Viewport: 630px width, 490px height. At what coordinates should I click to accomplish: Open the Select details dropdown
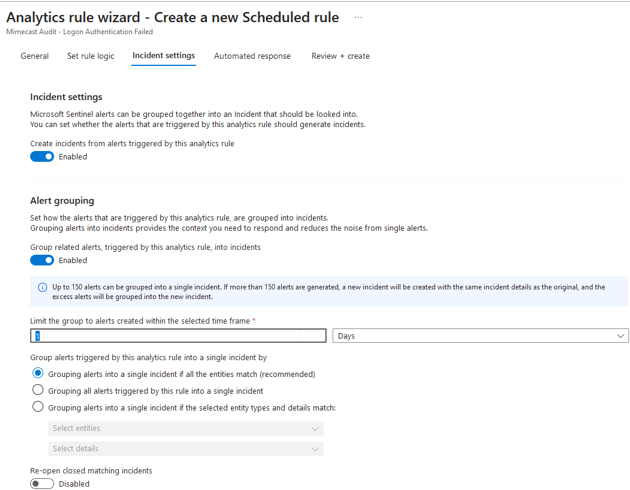coord(186,449)
